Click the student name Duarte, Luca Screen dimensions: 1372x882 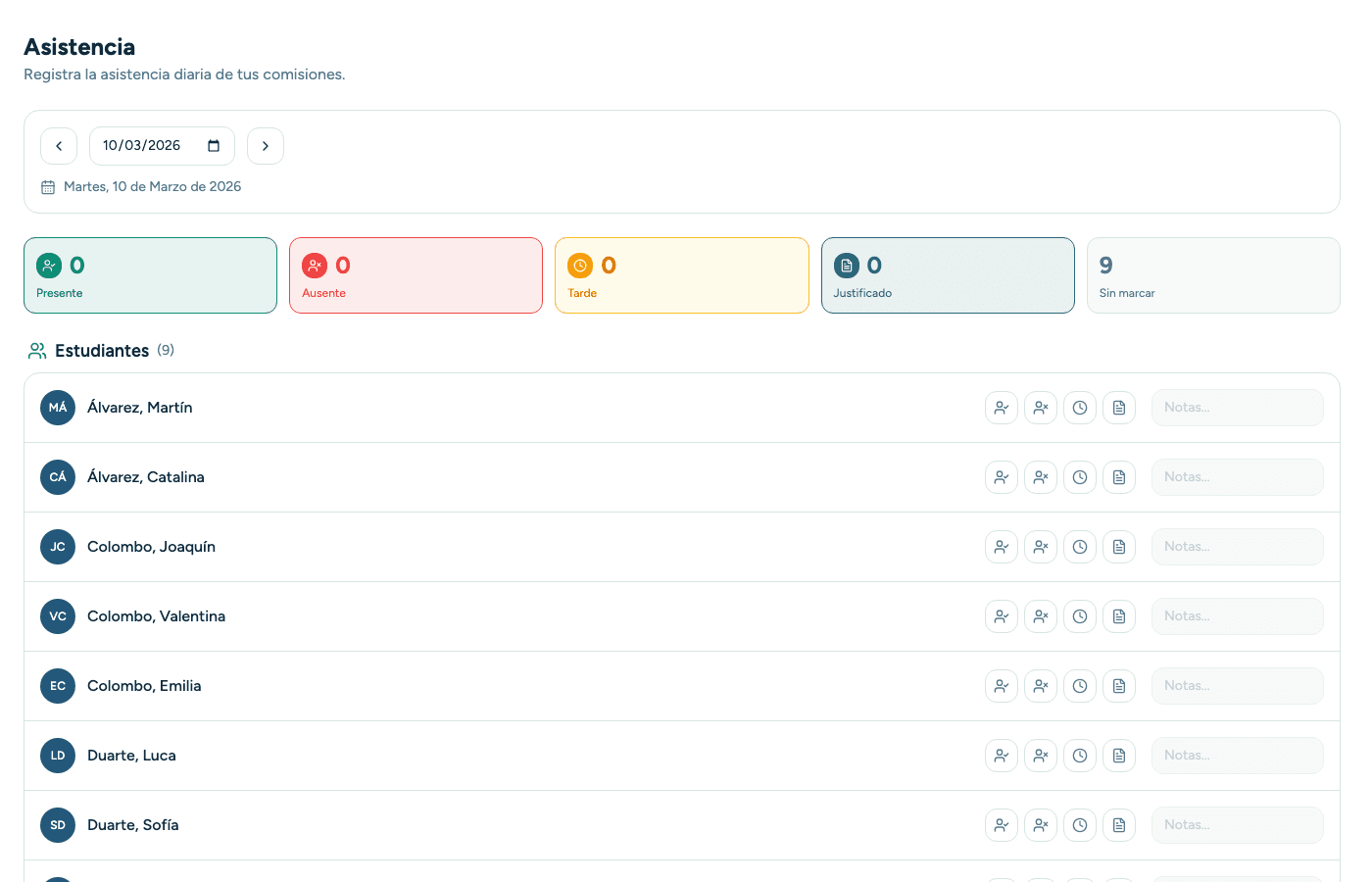(x=131, y=756)
